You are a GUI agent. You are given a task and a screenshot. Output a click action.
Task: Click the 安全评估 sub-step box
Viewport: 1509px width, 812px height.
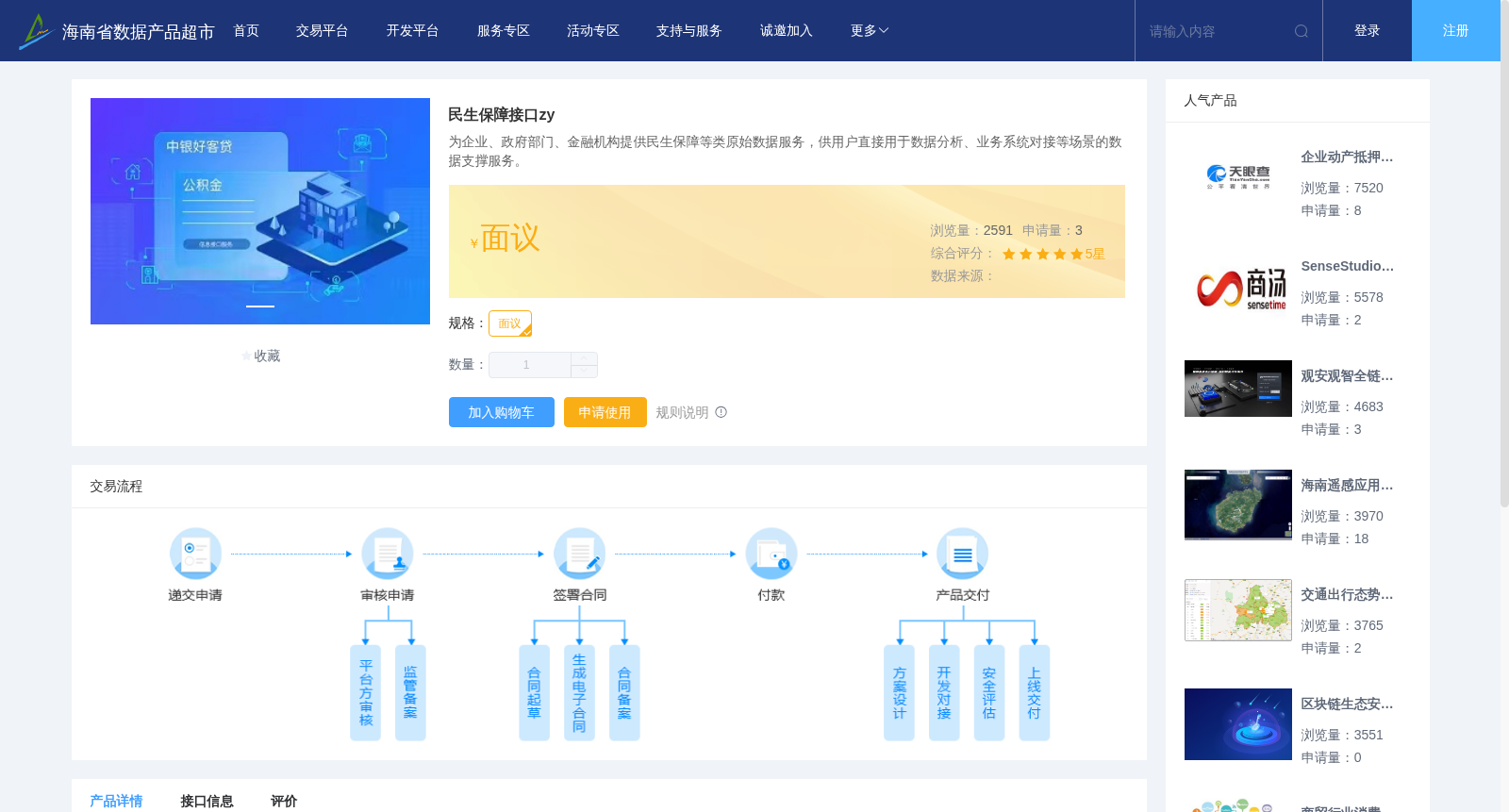click(989, 693)
